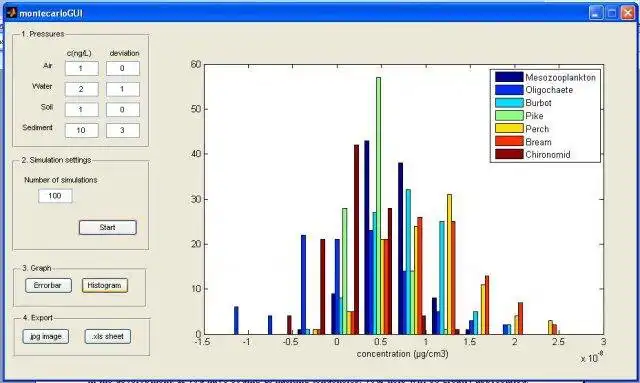This screenshot has height=383, width=640.
Task: Click the montecarloGUI window title text
Action: tap(51, 13)
